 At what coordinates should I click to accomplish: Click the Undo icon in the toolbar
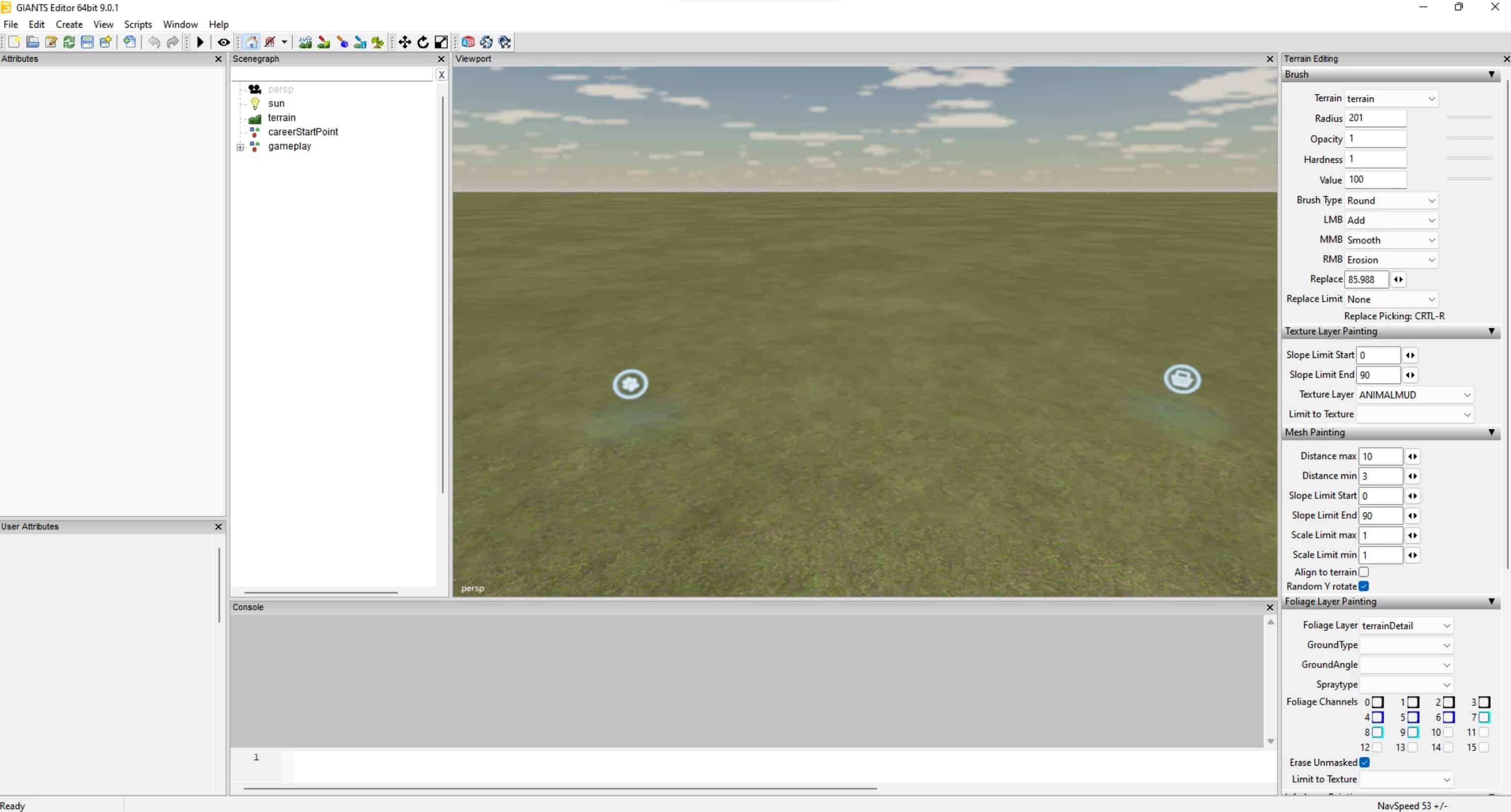(x=154, y=41)
